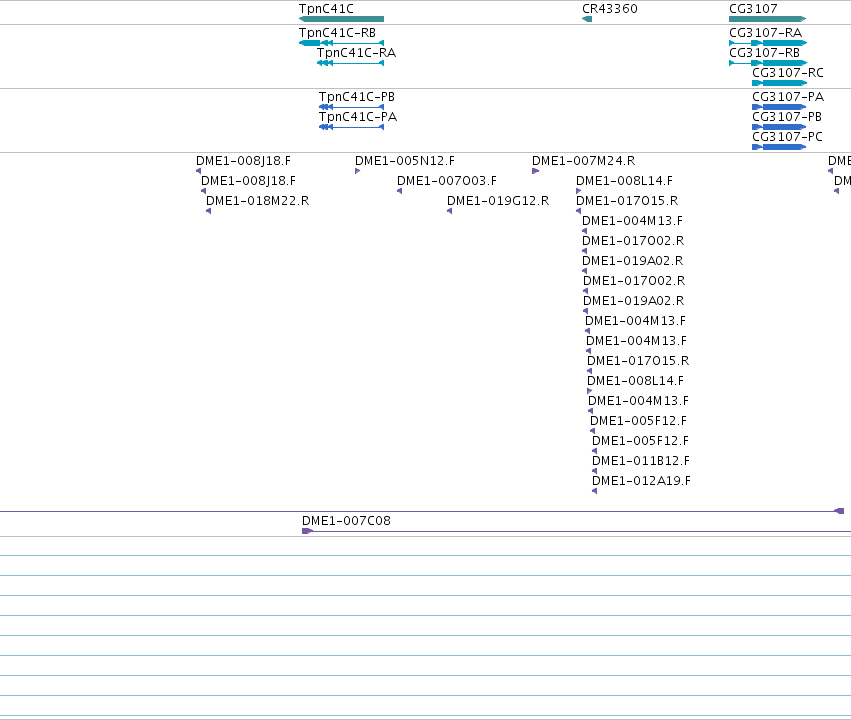Click the DME1-007M24.R feature label
The image size is (851, 720).
click(583, 161)
